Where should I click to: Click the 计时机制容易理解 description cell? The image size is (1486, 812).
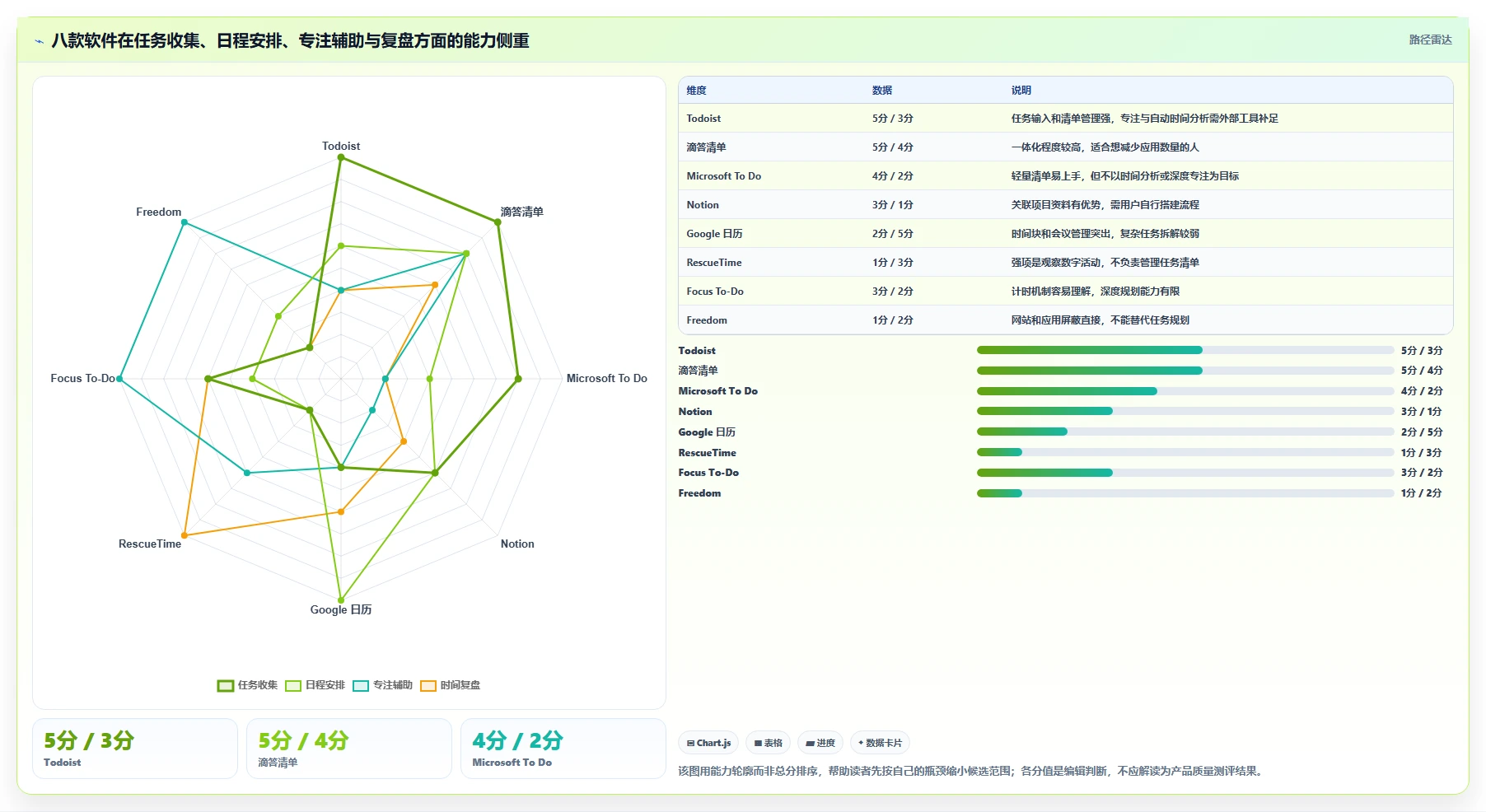[x=1096, y=292]
